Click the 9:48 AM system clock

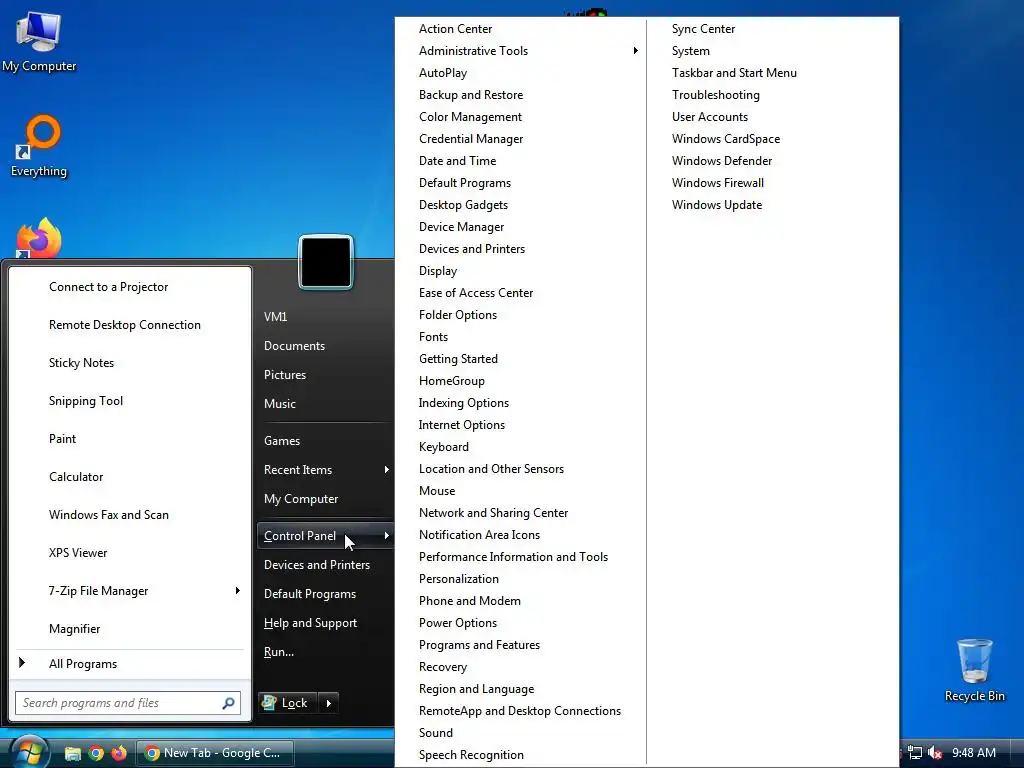(974, 753)
